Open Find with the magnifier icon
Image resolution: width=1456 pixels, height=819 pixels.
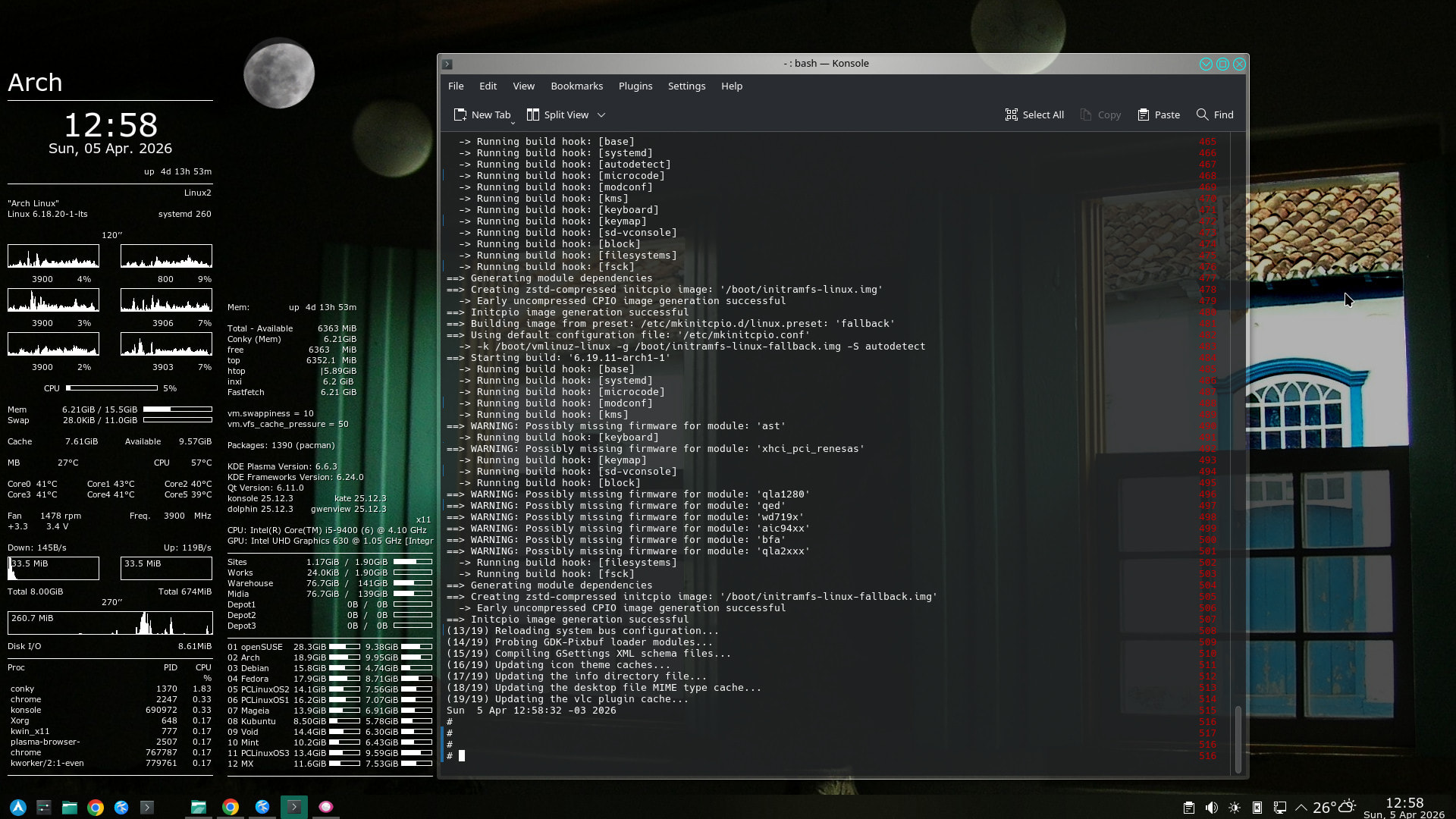tap(1202, 115)
